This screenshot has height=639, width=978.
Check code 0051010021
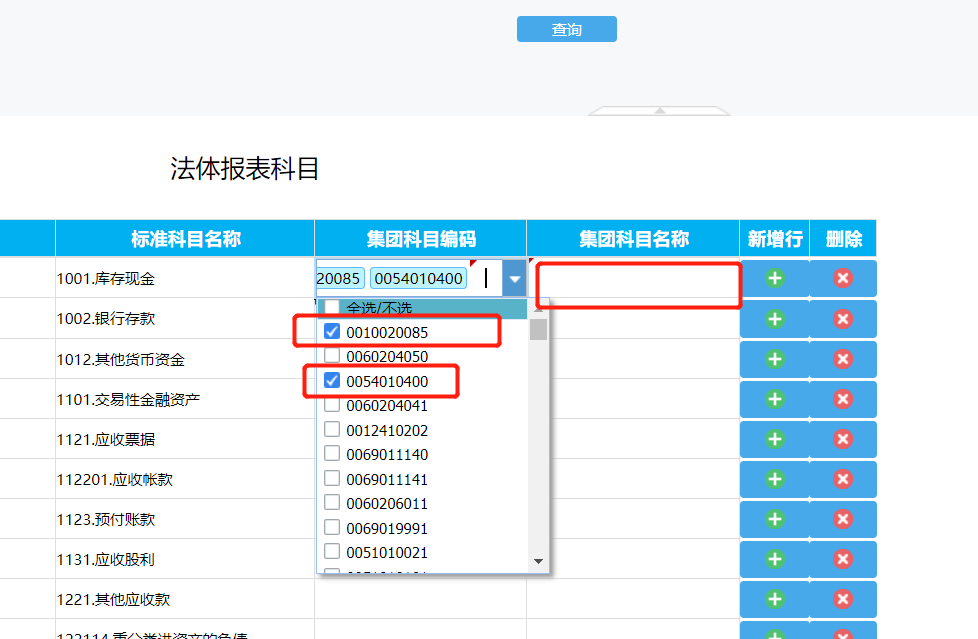tap(332, 552)
